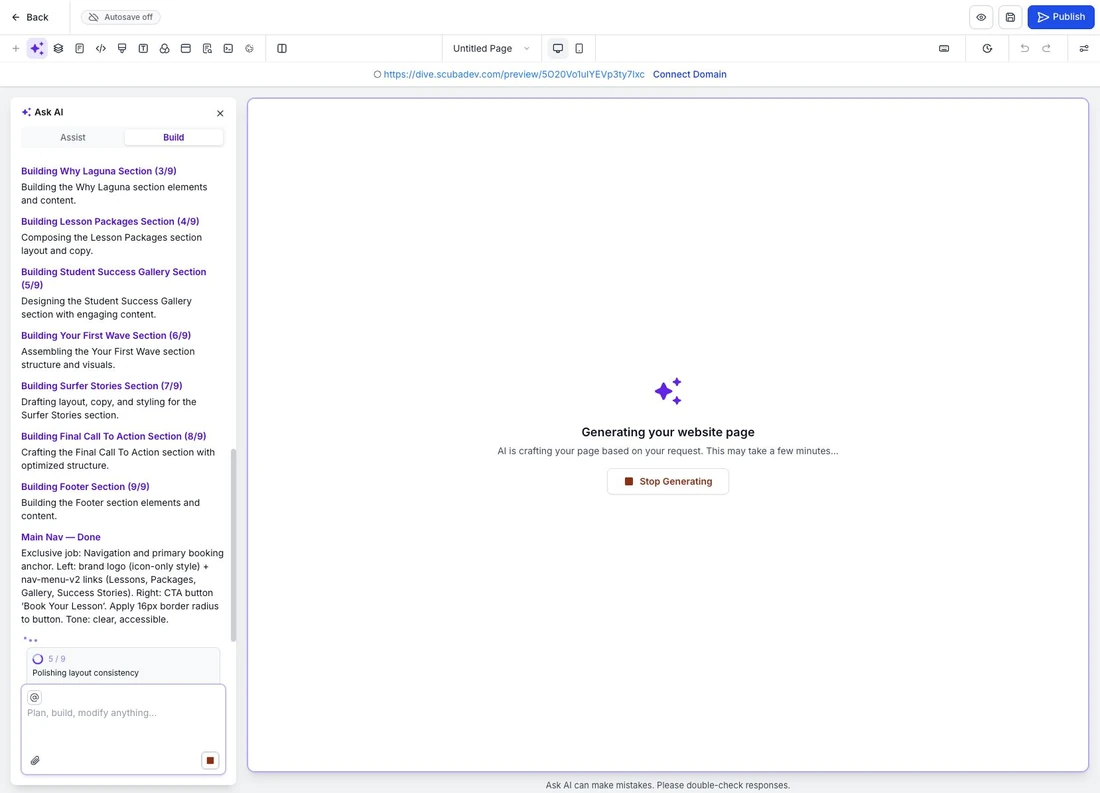Click the version history clock icon

pos(987,48)
